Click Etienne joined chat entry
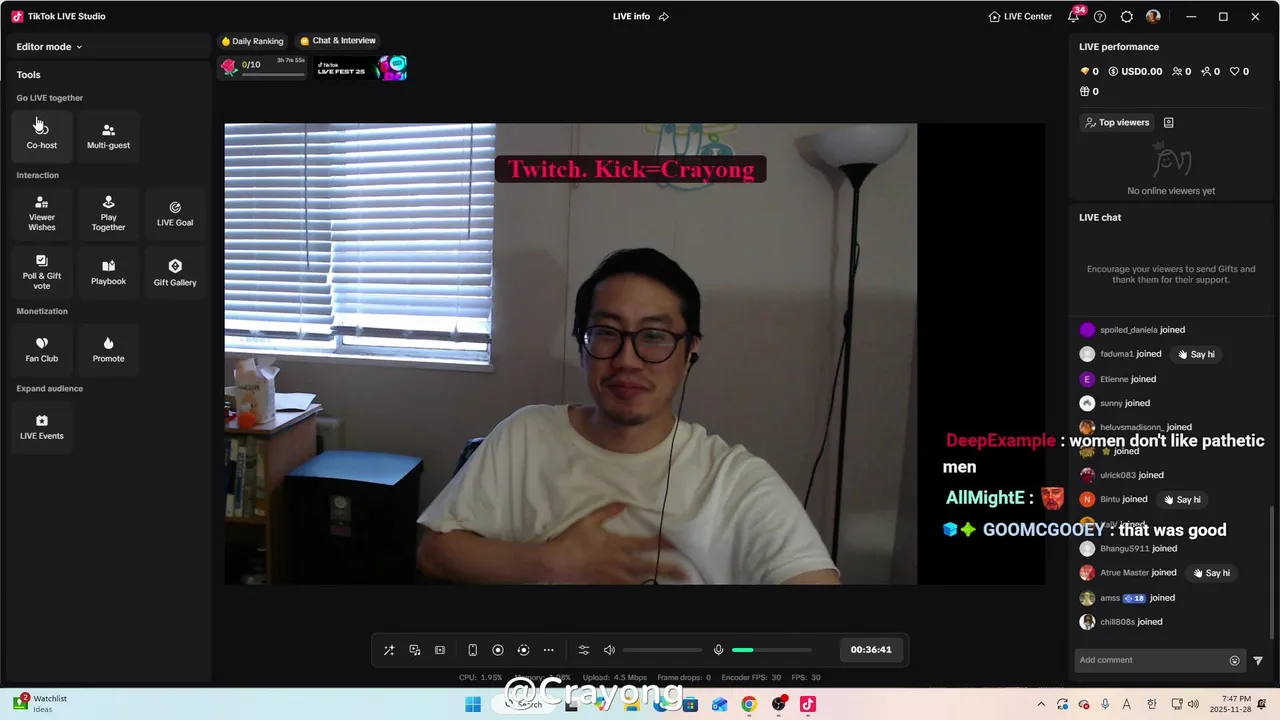This screenshot has height=720, width=1280. [1118, 379]
